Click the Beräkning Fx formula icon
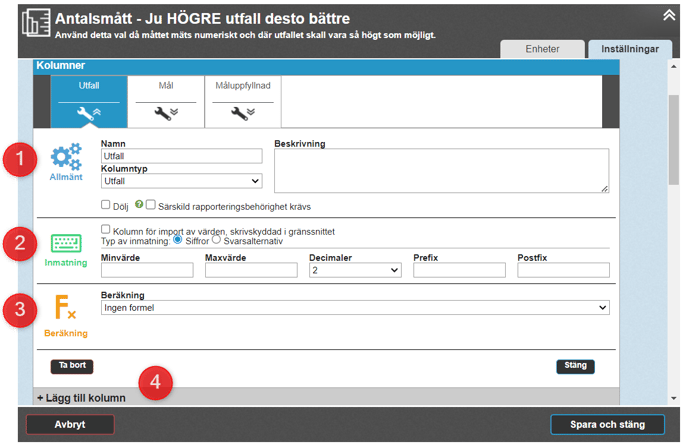Image resolution: width=686 pixels, height=448 pixels. click(65, 309)
